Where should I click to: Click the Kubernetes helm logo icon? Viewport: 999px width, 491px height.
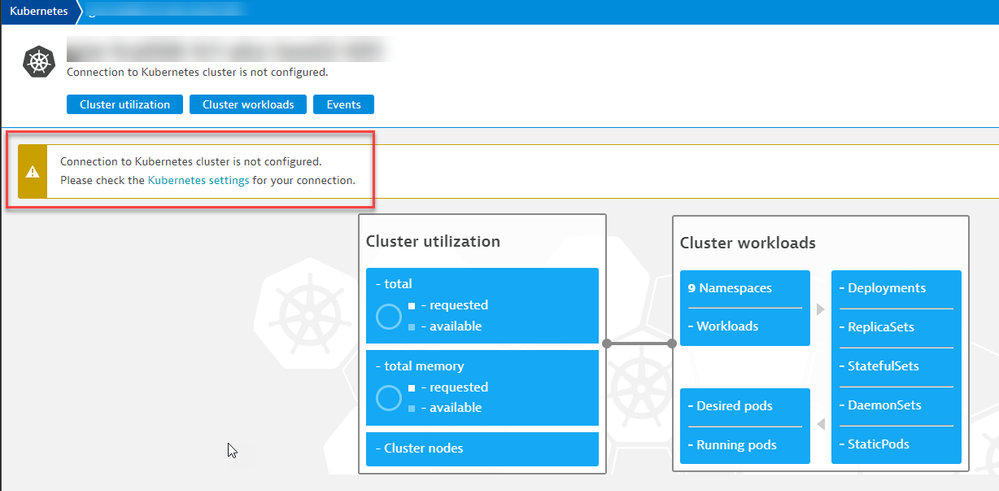point(40,62)
